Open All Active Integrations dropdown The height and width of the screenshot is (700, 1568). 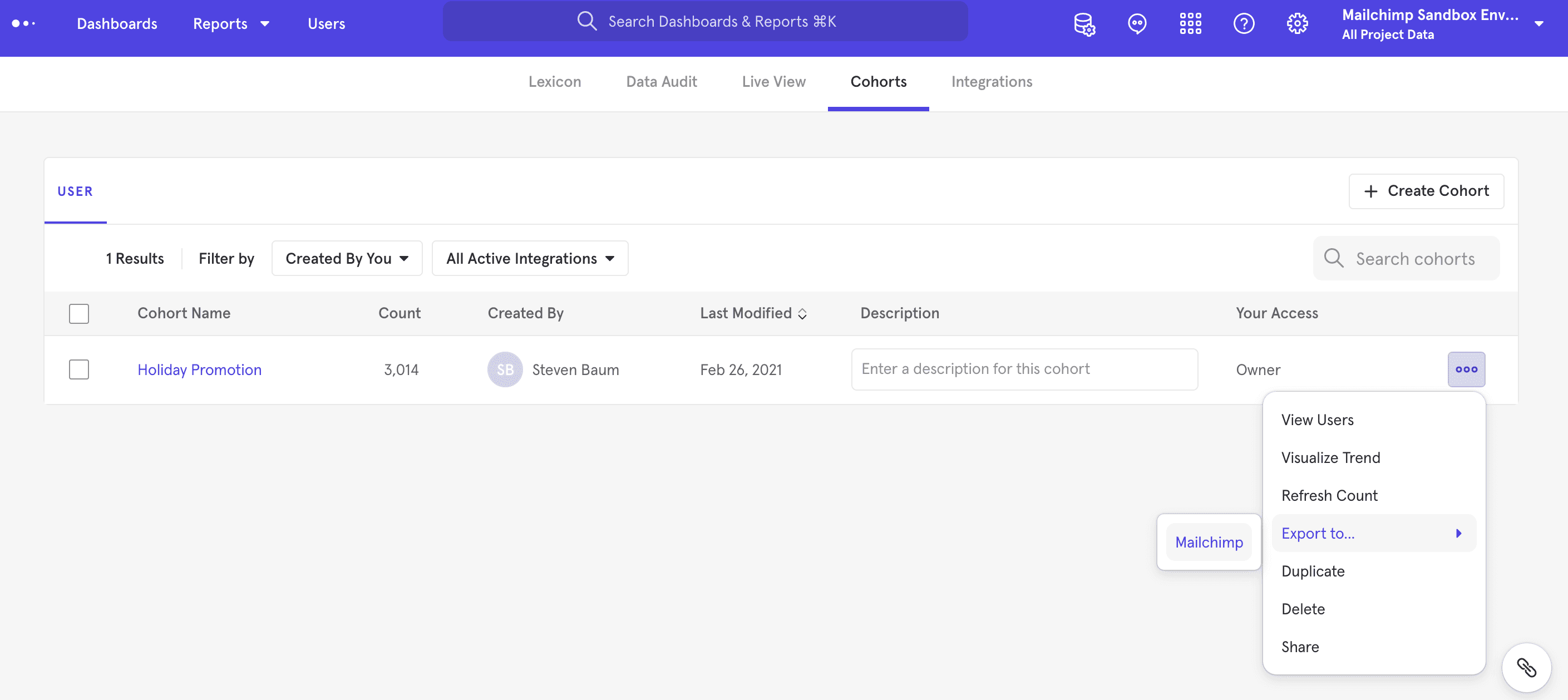pyautogui.click(x=529, y=259)
